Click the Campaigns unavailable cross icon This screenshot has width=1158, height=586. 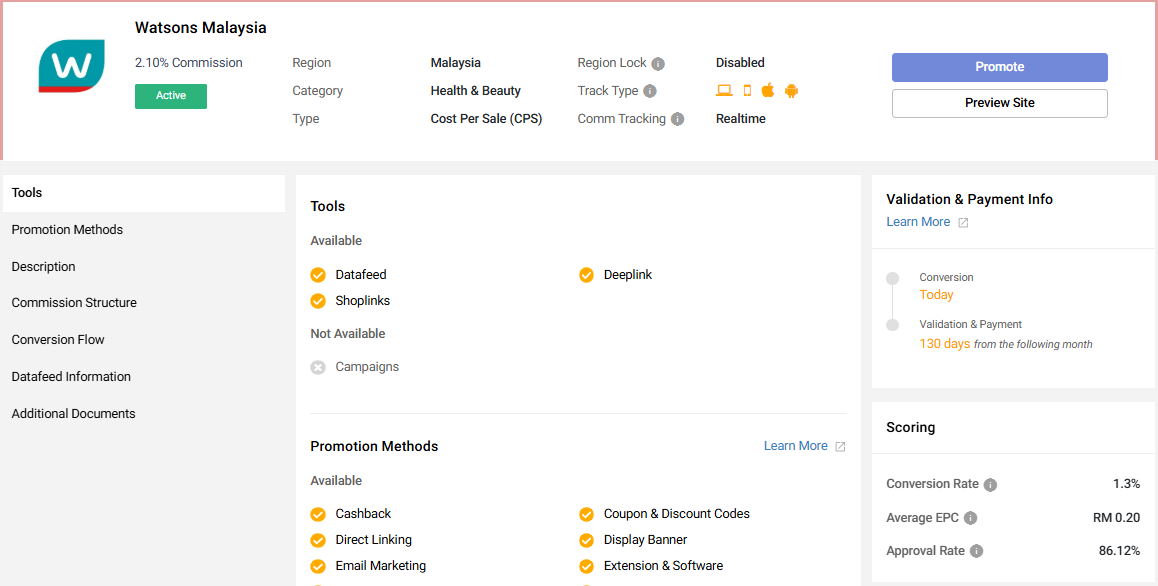pos(318,367)
